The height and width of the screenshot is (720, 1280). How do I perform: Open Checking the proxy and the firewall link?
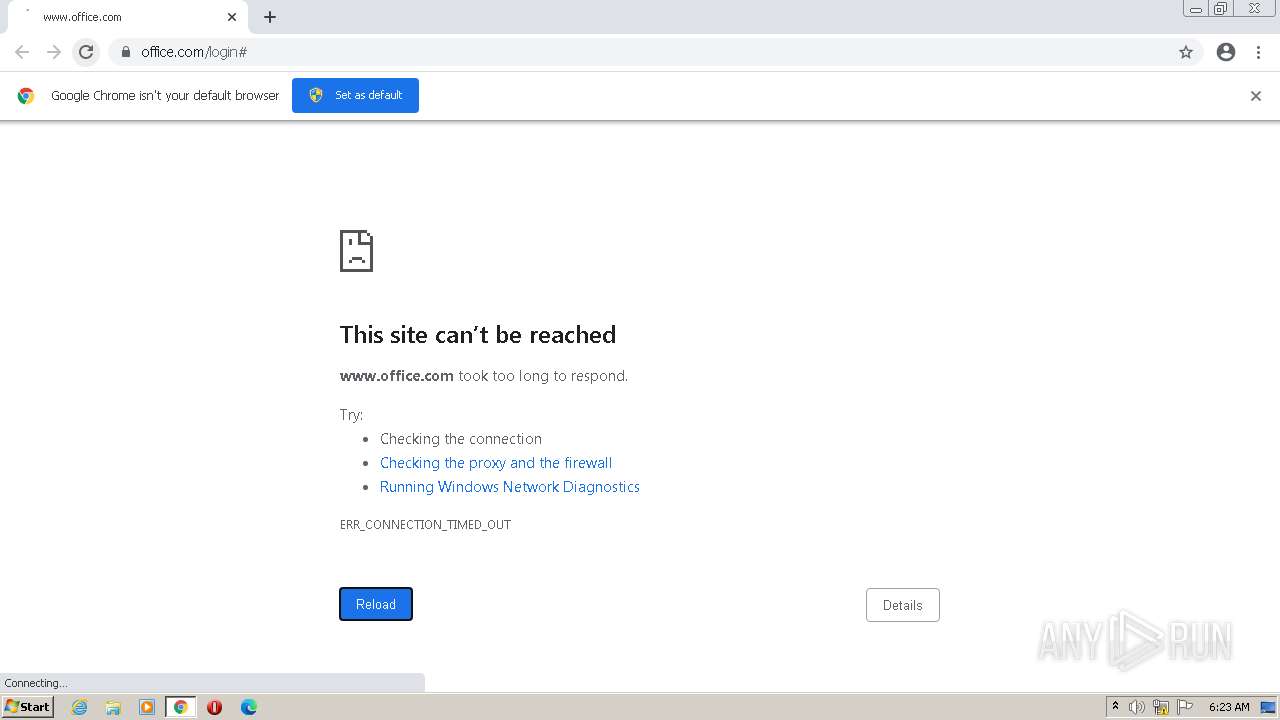tap(496, 463)
